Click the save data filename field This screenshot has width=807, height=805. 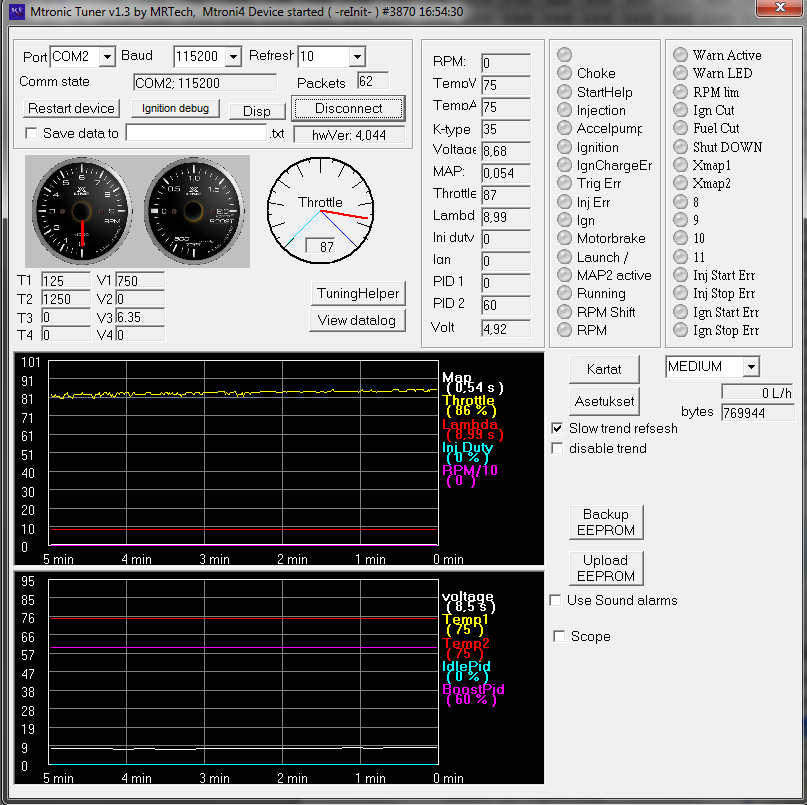pos(196,133)
